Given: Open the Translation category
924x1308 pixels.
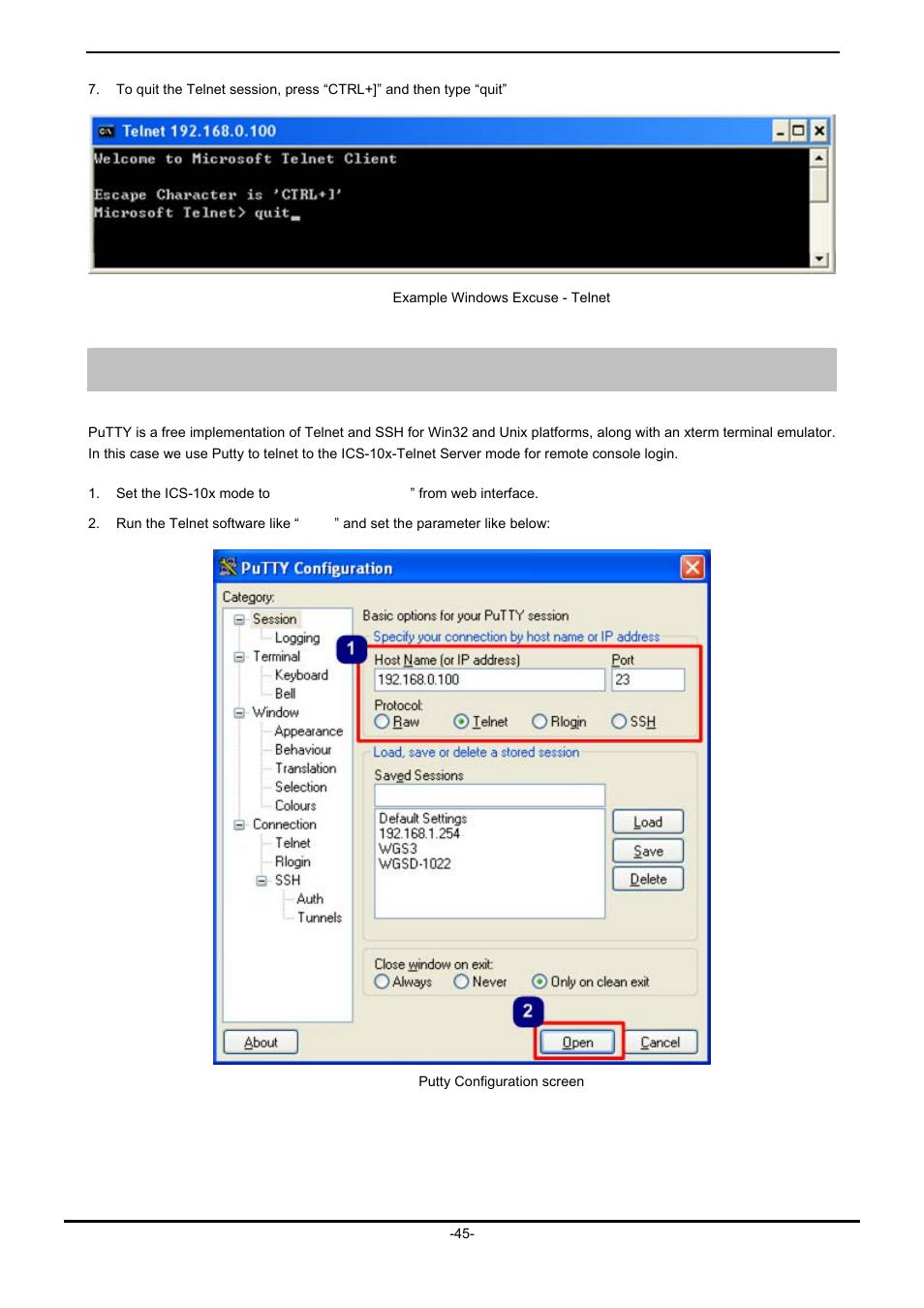Looking at the screenshot, I should 306,768.
